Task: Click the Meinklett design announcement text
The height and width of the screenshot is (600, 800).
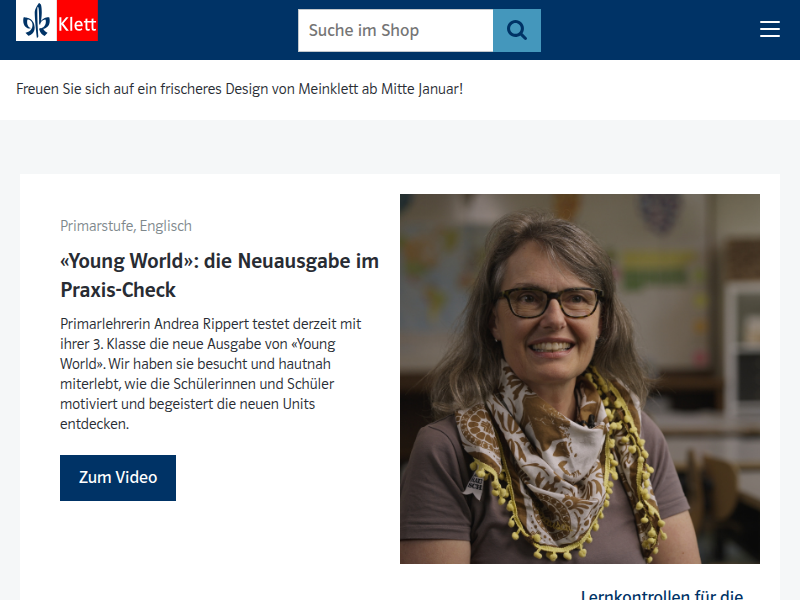Action: pos(240,89)
